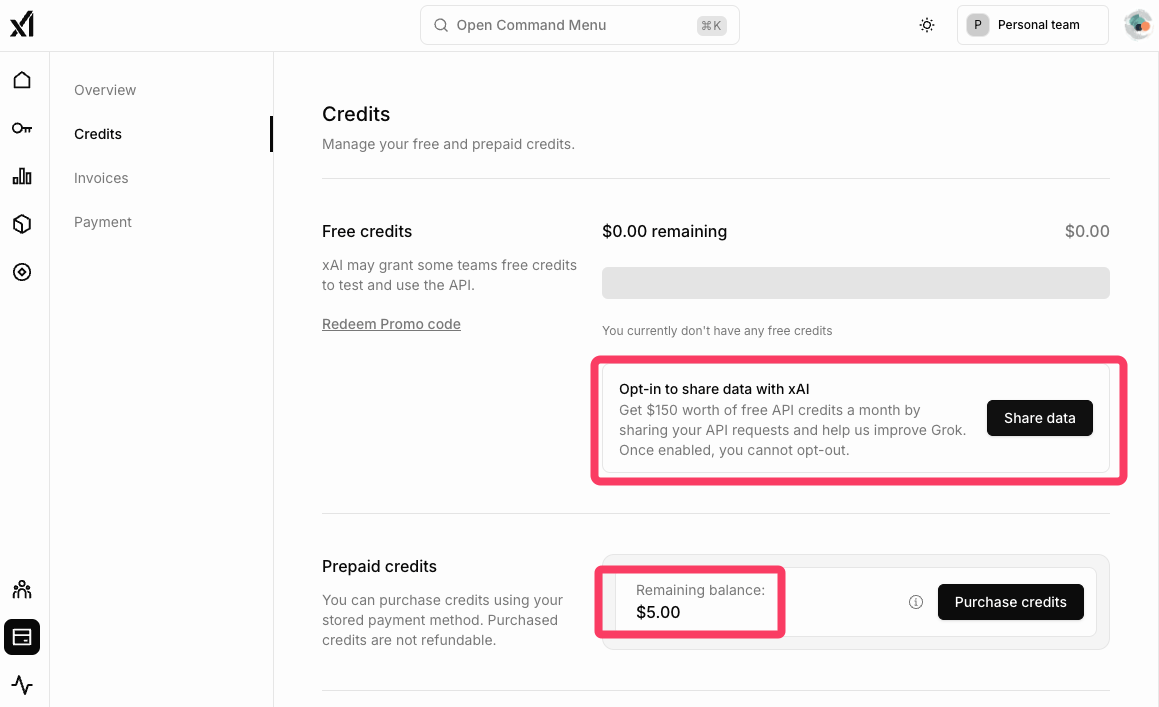
Task: Open the models cube icon
Action: [x=22, y=224]
